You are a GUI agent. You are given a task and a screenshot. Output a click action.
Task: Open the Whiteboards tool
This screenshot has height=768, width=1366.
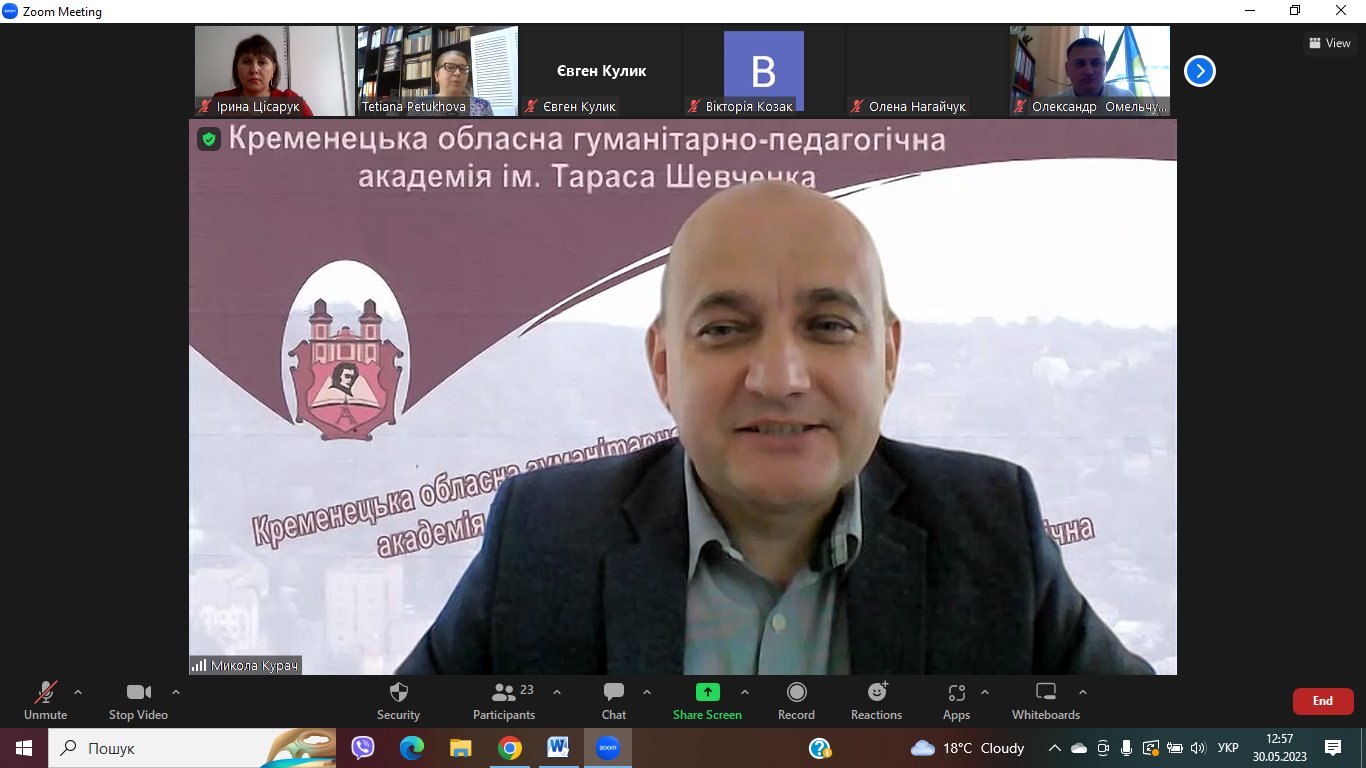(x=1045, y=693)
